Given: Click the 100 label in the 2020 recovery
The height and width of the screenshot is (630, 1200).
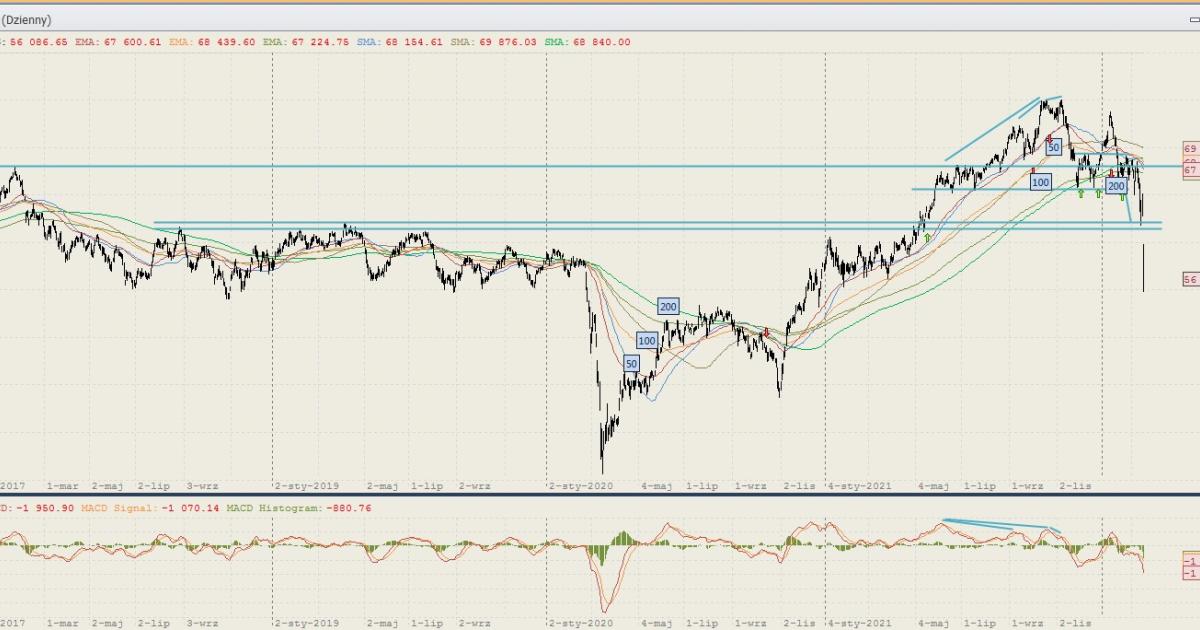Looking at the screenshot, I should [x=647, y=341].
